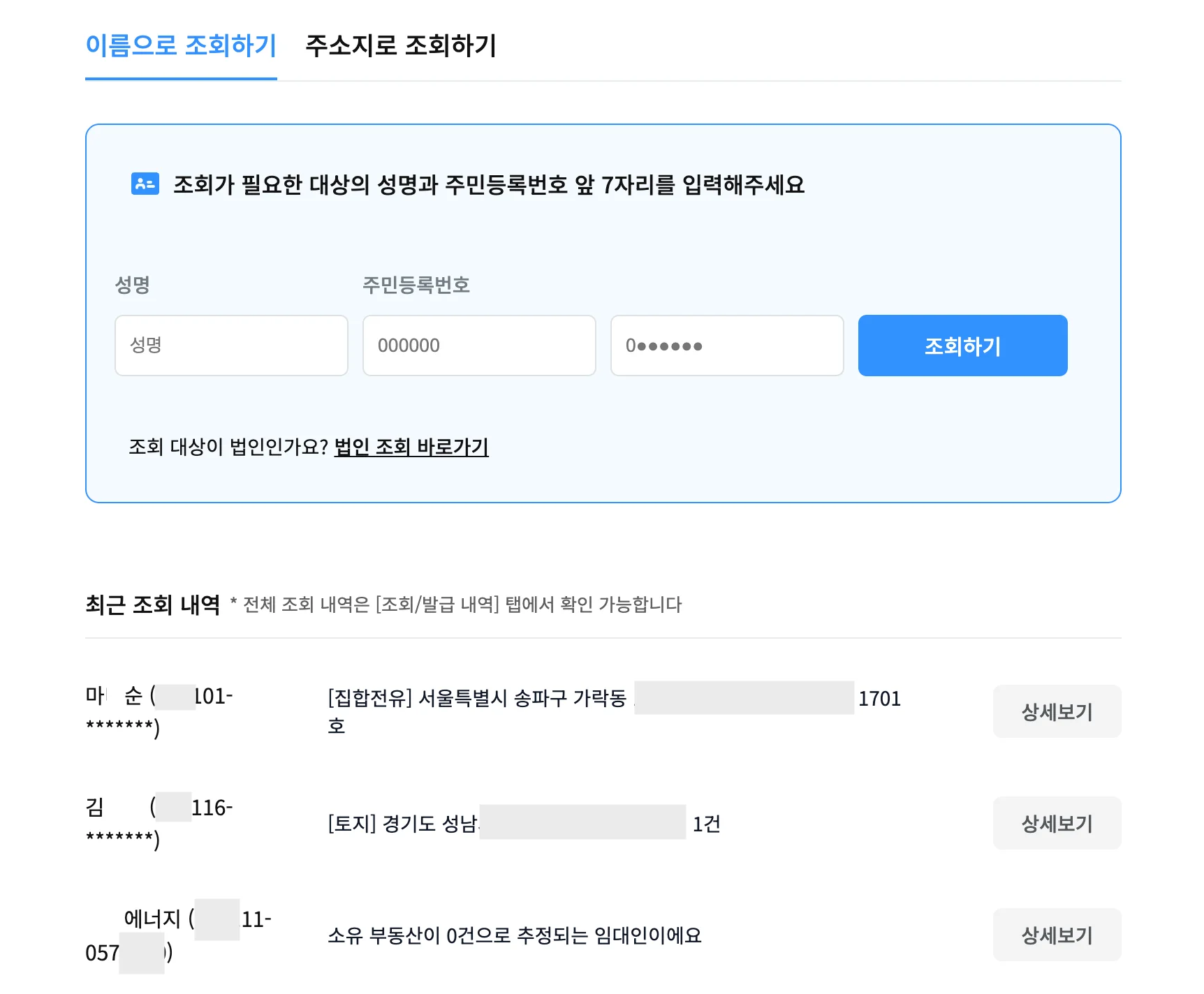View details for the 경기도 성남 land record
Image resolution: width=1204 pixels, height=994 pixels.
(x=1056, y=824)
